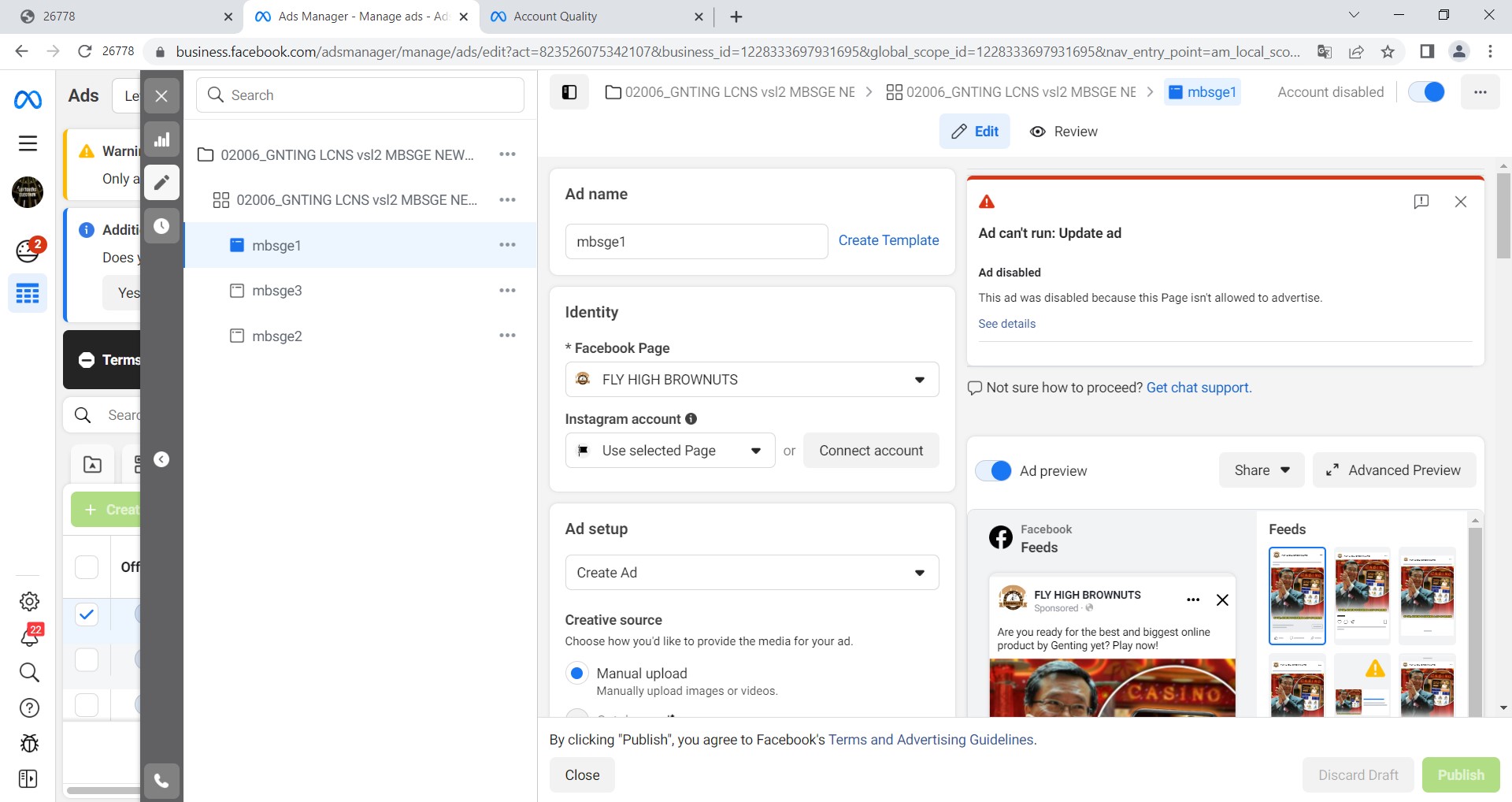Open notifications bell with 22 badge
Viewport: 1512px width, 802px height.
[x=31, y=635]
